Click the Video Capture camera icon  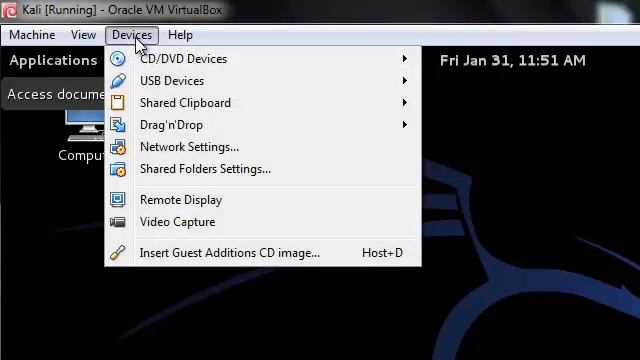tap(118, 222)
